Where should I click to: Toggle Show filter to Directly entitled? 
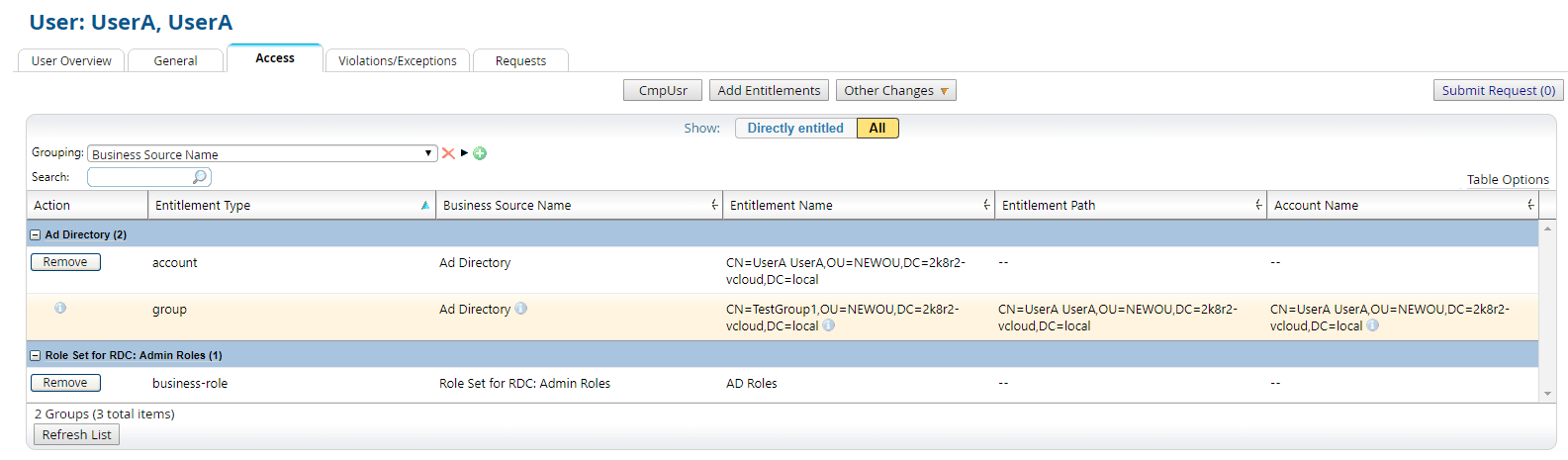pyautogui.click(x=794, y=129)
